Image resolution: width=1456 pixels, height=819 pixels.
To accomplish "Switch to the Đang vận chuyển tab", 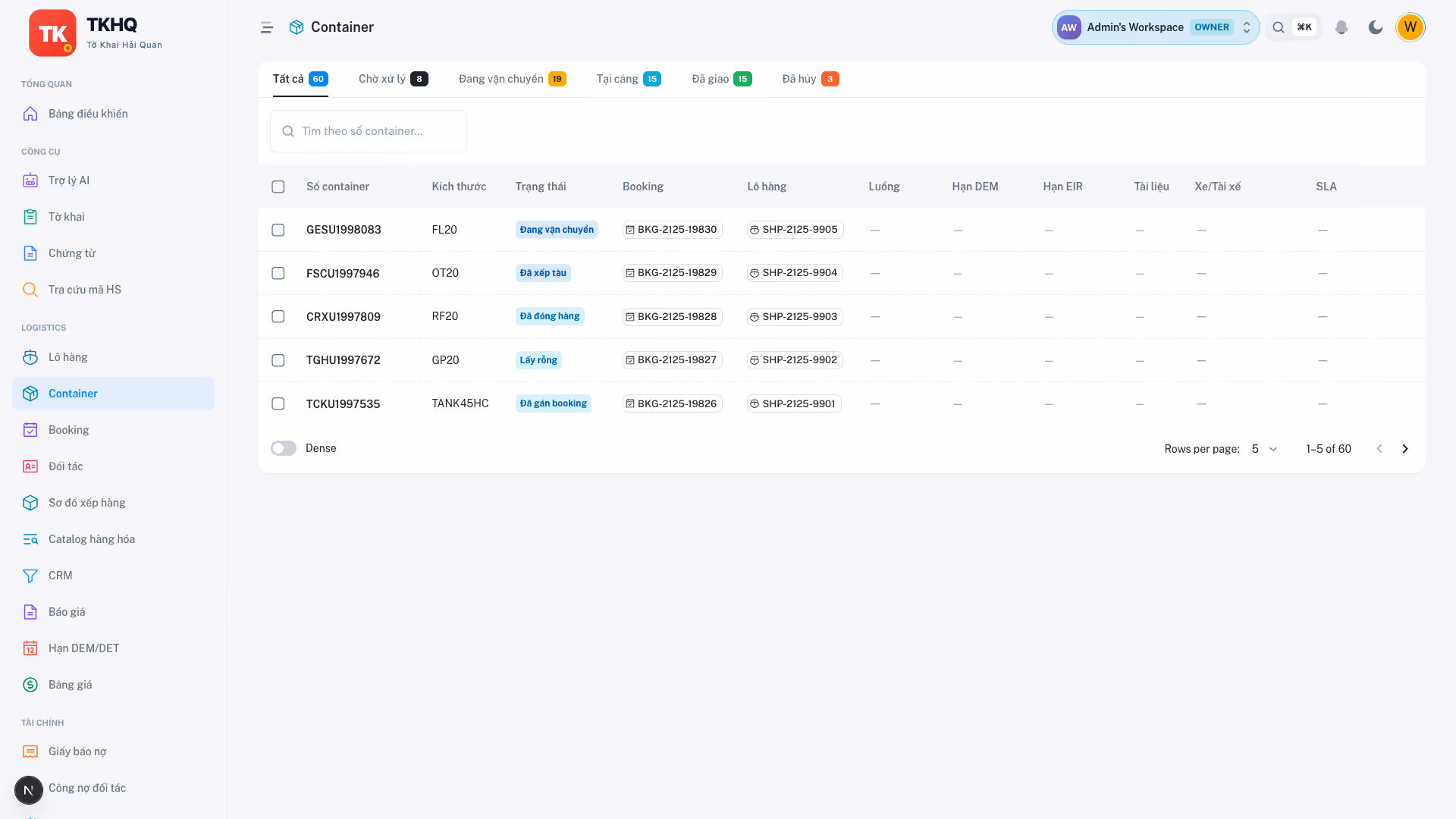I will tap(512, 79).
